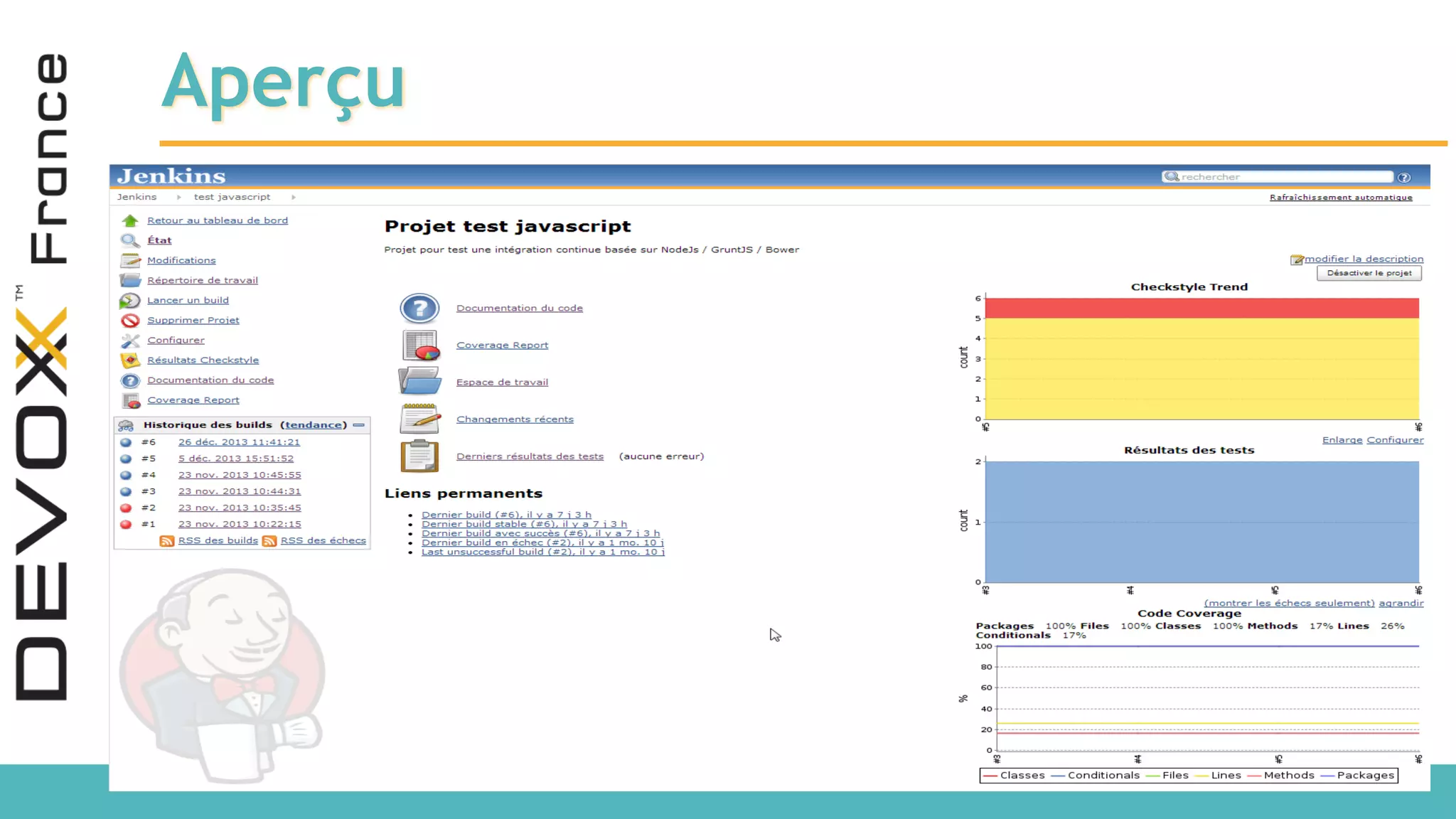Click the clipboard test results icon
This screenshot has height=819, width=1456.
point(419,456)
